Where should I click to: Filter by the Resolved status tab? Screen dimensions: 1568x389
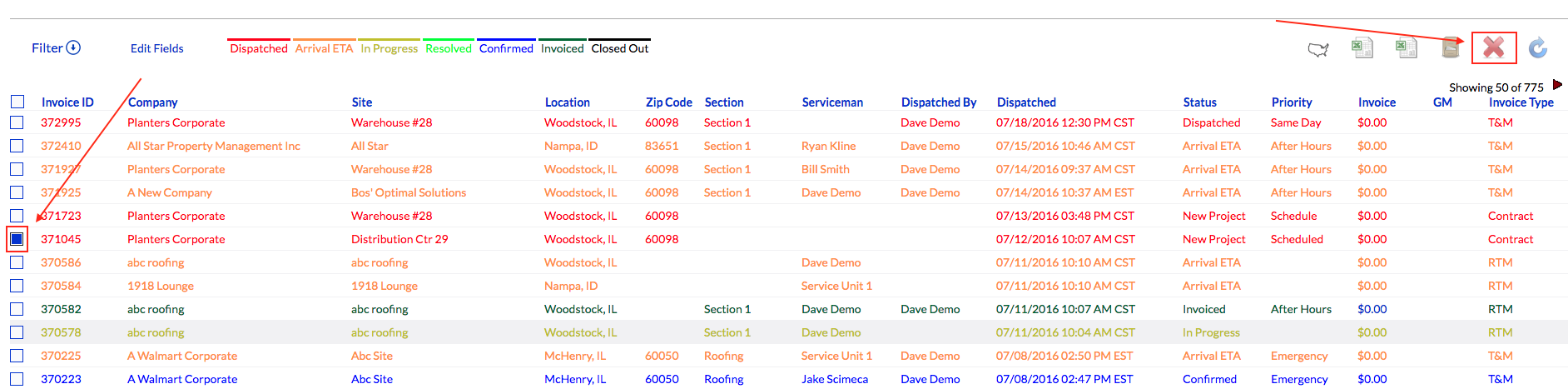coord(449,48)
